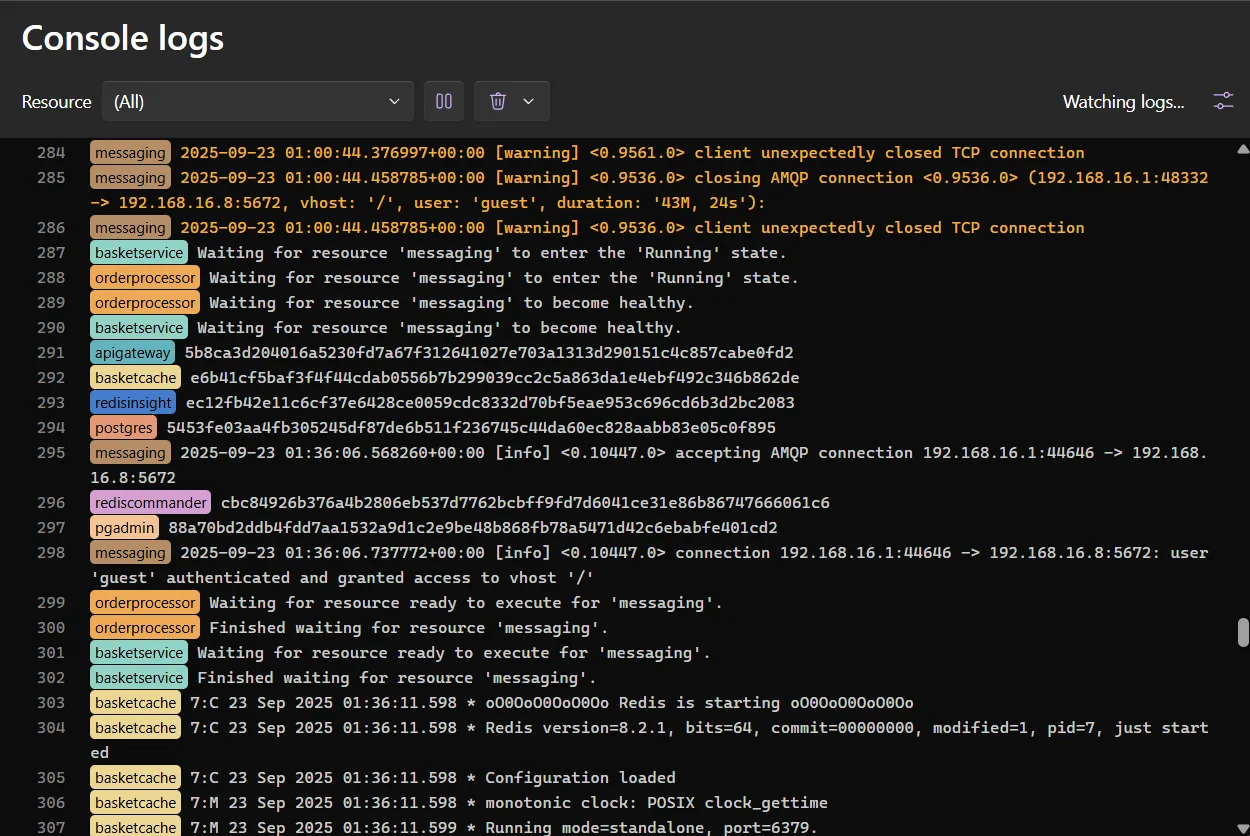This screenshot has height=836, width=1250.
Task: Clear the console logs via trash icon
Action: (x=498, y=100)
